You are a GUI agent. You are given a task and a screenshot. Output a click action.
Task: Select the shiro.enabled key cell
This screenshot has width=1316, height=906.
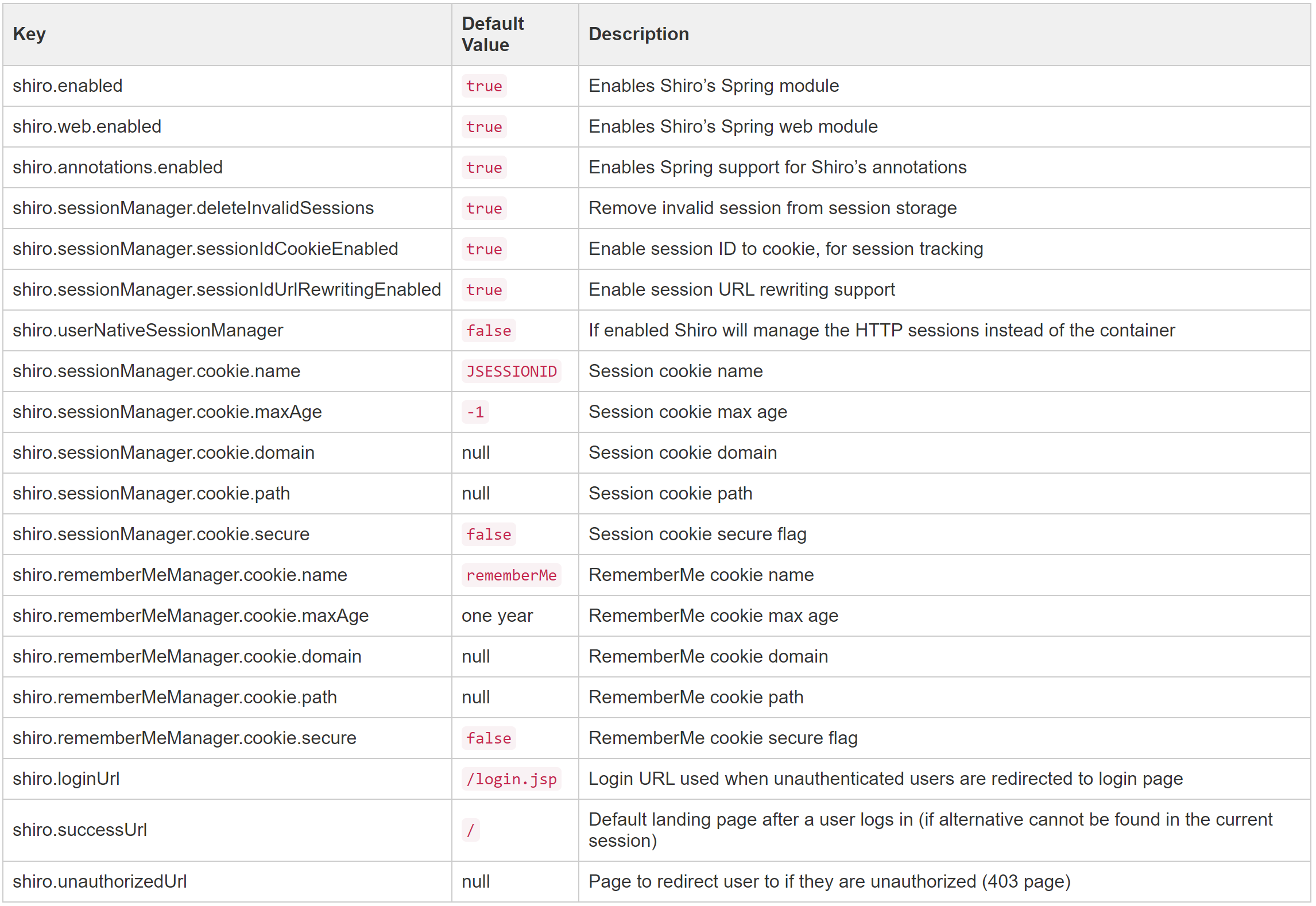67,86
